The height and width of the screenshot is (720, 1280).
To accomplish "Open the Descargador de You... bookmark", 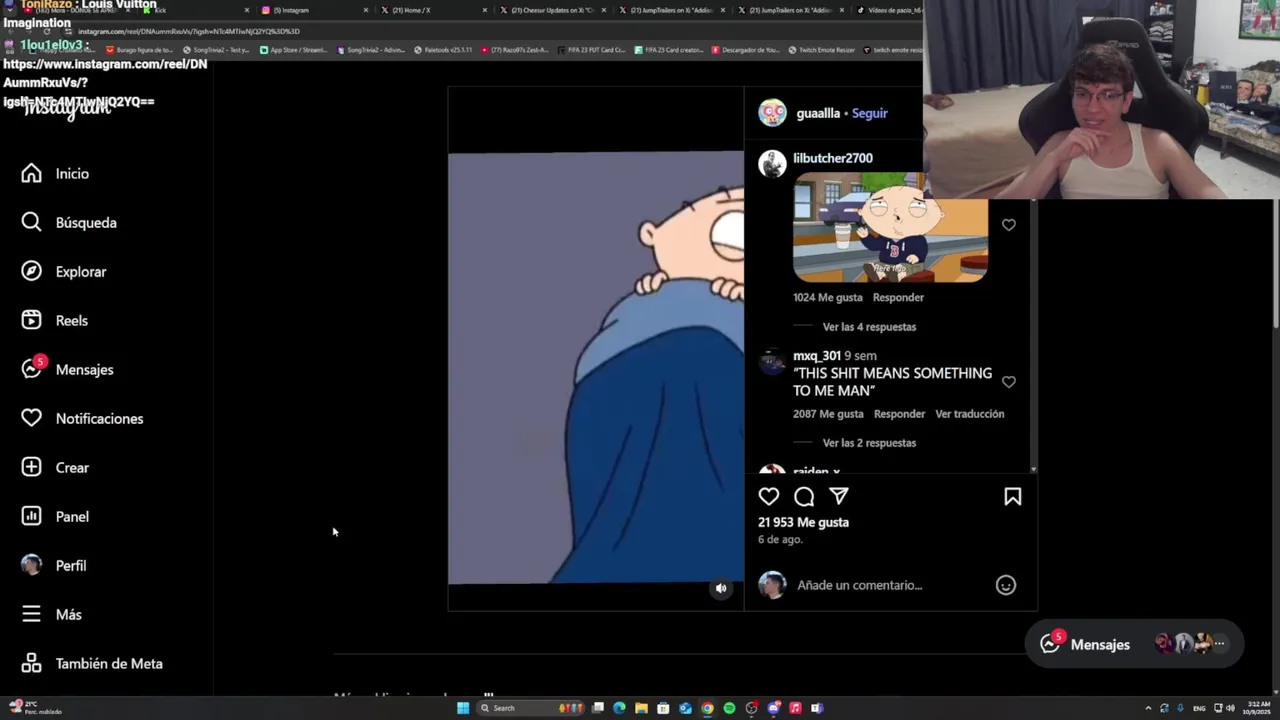I will pos(746,50).
